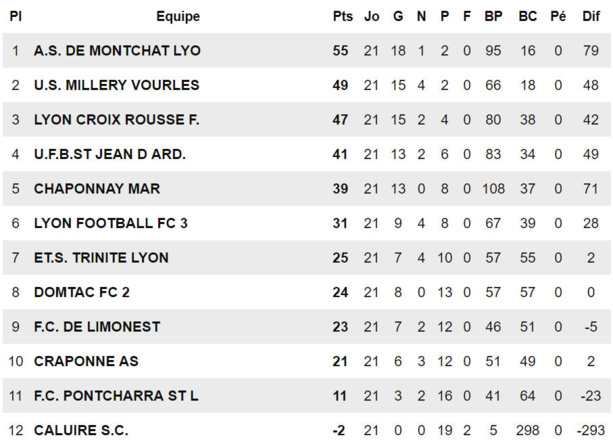Image resolution: width=613 pixels, height=446 pixels.
Task: Click ET.S. TRINITE LYON team name
Action: (x=100, y=257)
